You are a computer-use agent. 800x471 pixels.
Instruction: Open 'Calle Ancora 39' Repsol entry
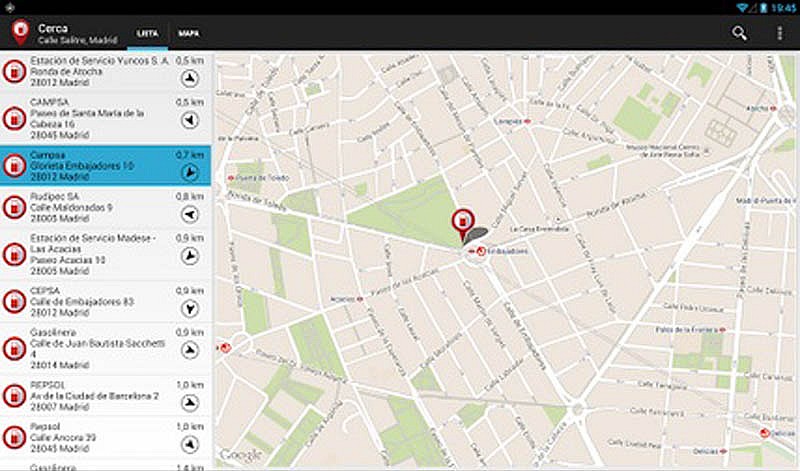[x=106, y=437]
